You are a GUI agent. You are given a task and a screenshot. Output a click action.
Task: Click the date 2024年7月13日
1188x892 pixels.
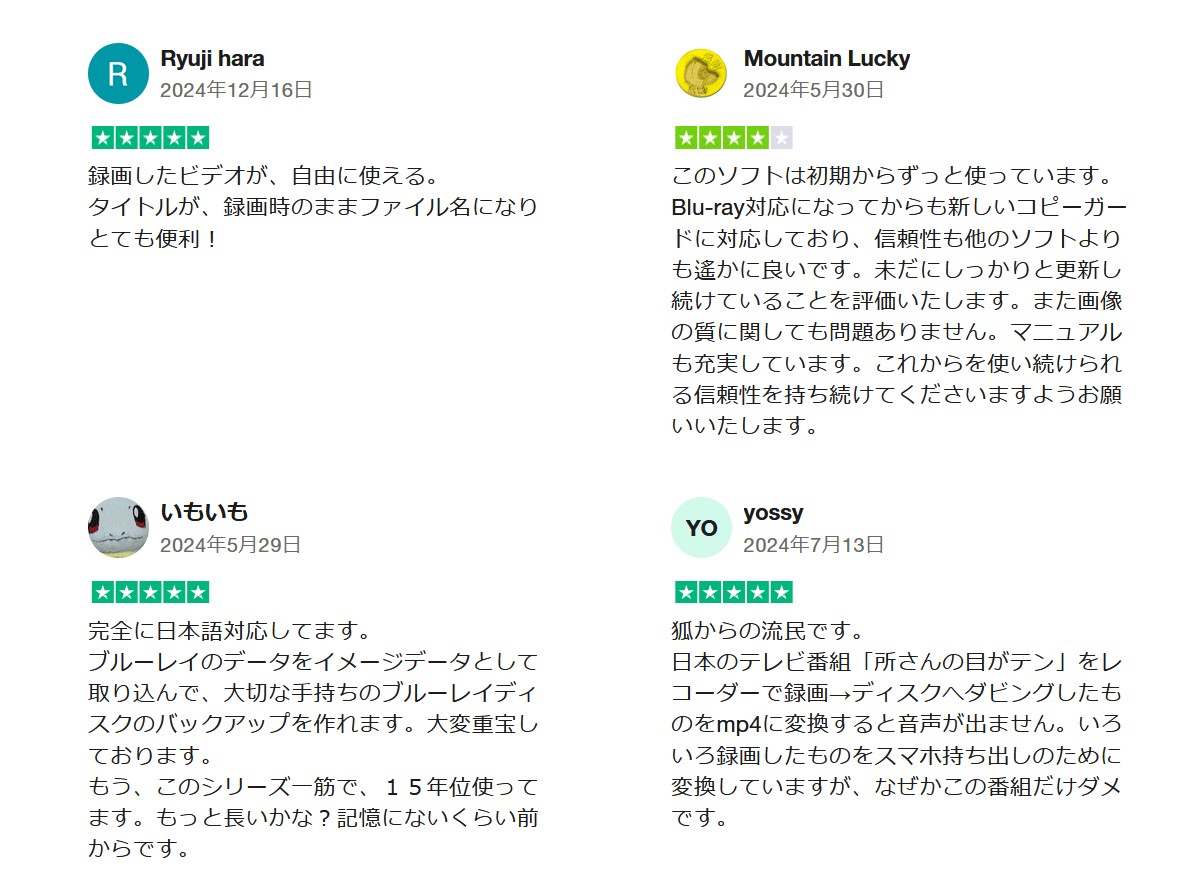(x=814, y=545)
